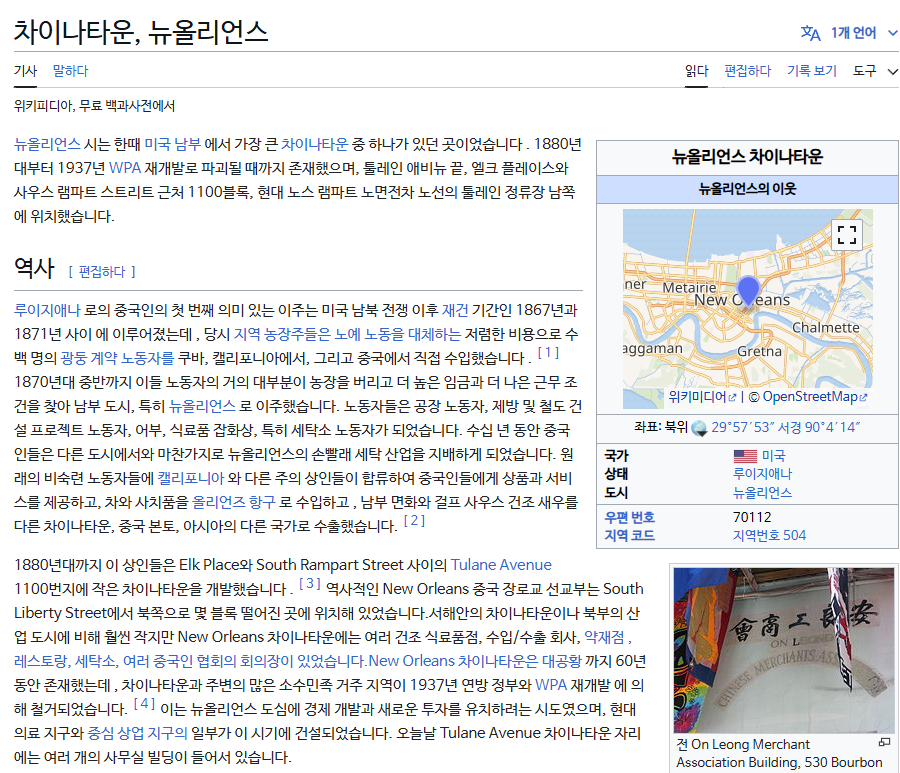This screenshot has width=900, height=773.
Task: Open the 지역번호 504 link
Action: (x=768, y=535)
